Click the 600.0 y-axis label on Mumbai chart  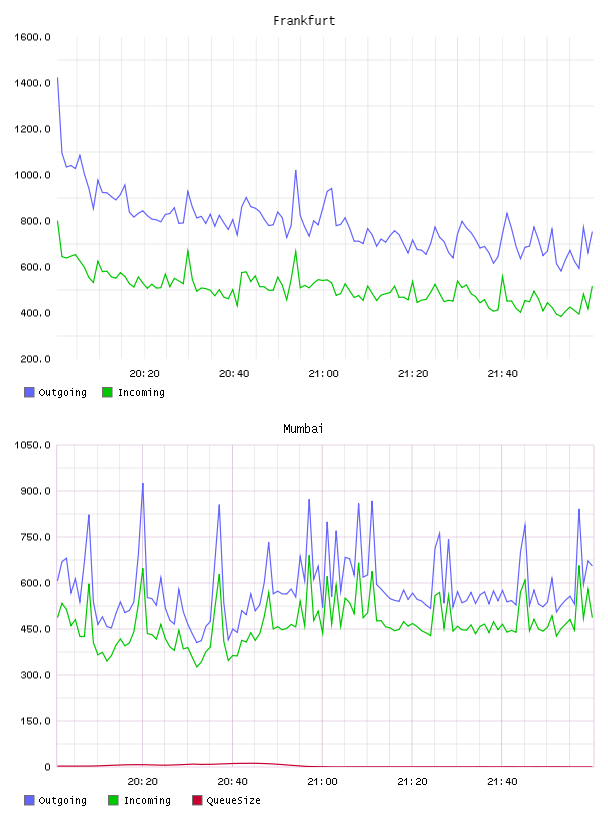35,583
